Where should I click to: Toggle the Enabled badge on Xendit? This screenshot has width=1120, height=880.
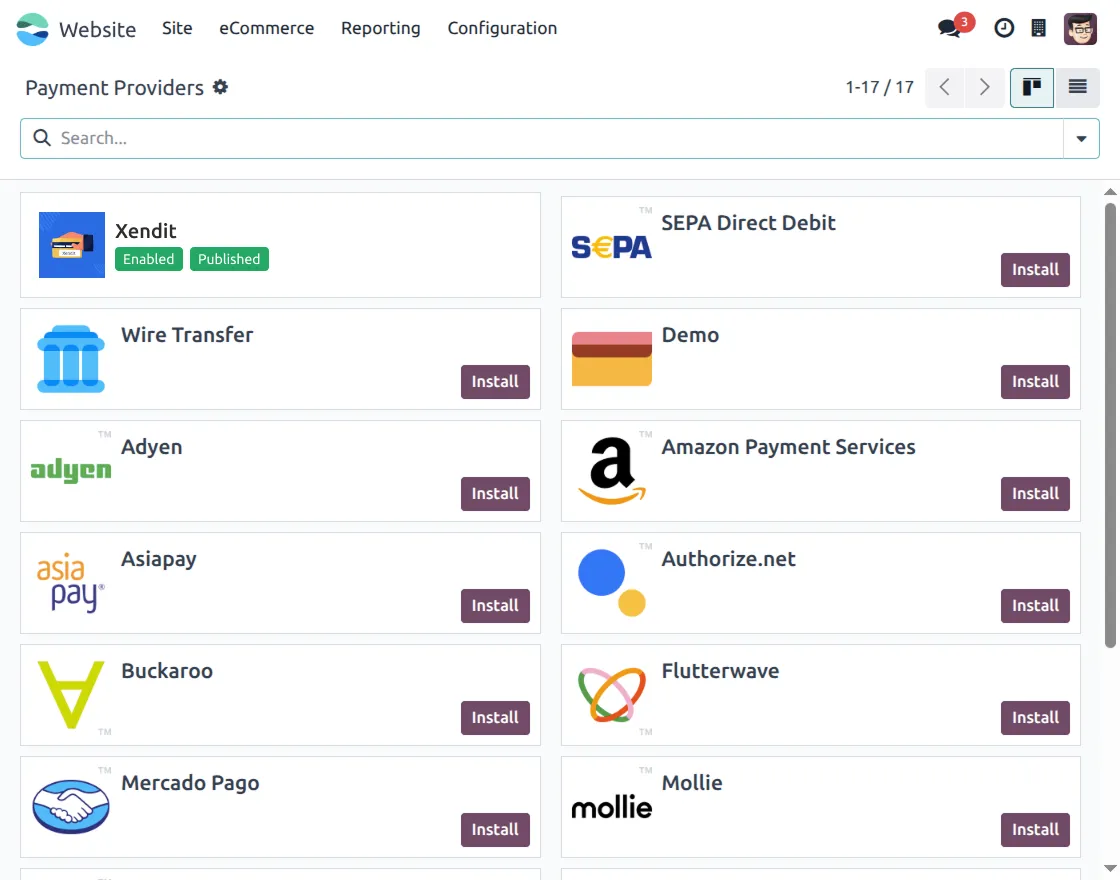click(148, 259)
